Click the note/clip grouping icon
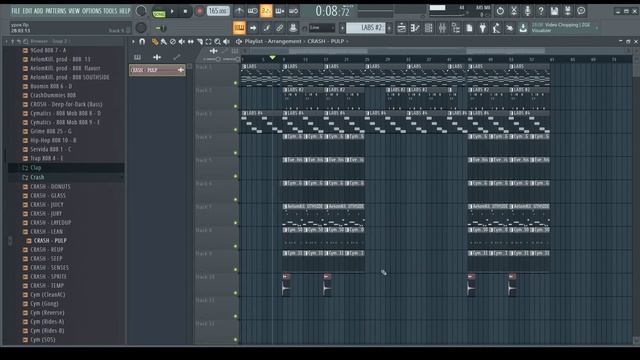This screenshot has height=360, width=640. click(x=267, y=28)
